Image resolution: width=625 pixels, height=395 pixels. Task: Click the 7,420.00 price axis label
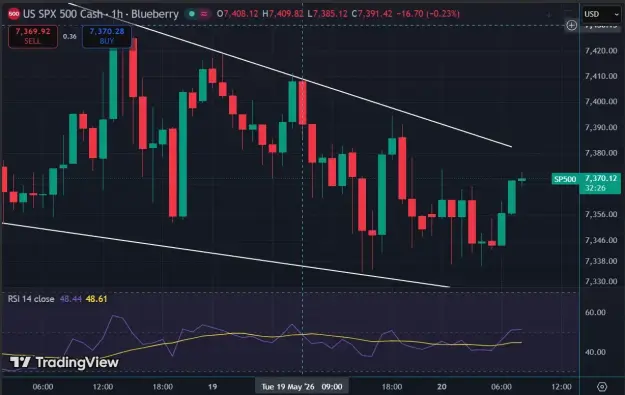click(601, 51)
